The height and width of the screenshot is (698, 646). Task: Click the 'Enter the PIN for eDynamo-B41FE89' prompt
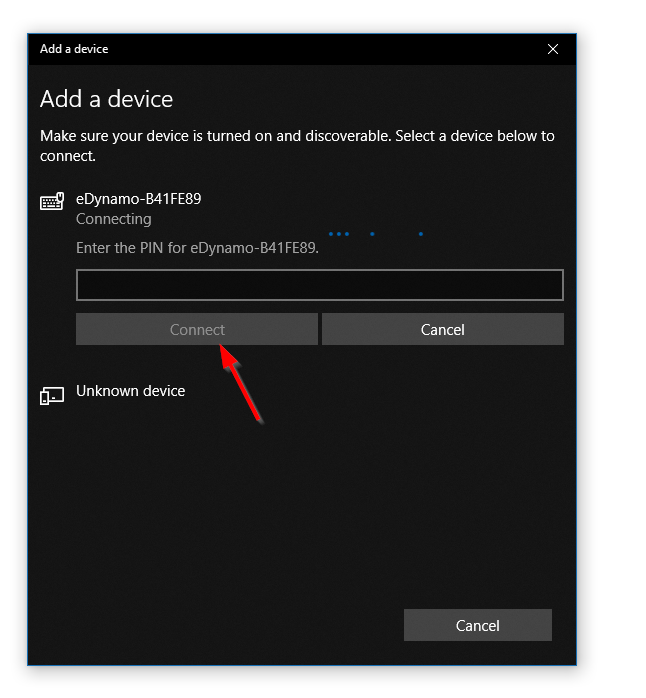pyautogui.click(x=197, y=247)
